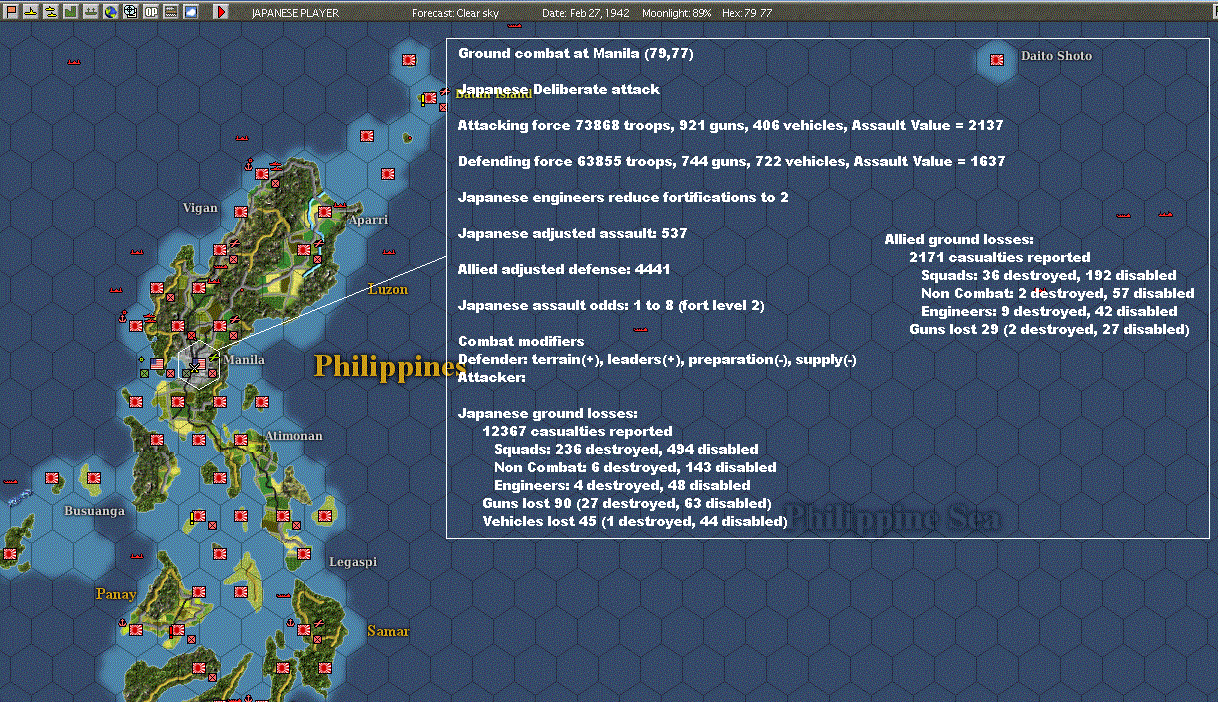Click the 'Defending force 63855 troops' line
Viewport: 1218px width, 702px height.
(x=731, y=161)
